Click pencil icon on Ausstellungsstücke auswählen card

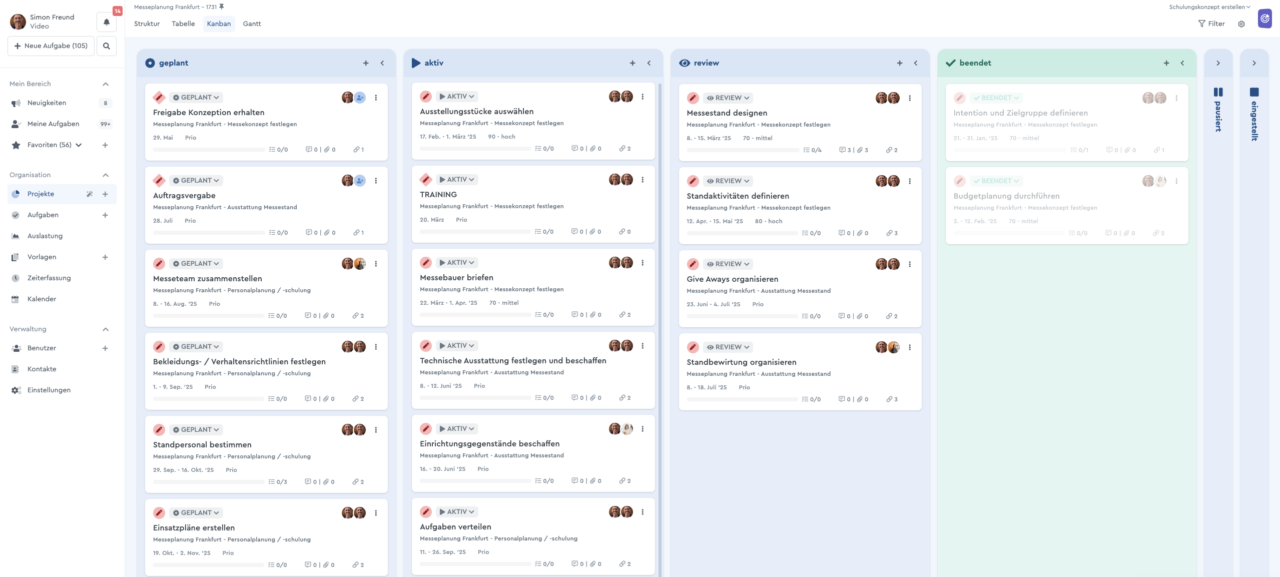click(x=426, y=97)
